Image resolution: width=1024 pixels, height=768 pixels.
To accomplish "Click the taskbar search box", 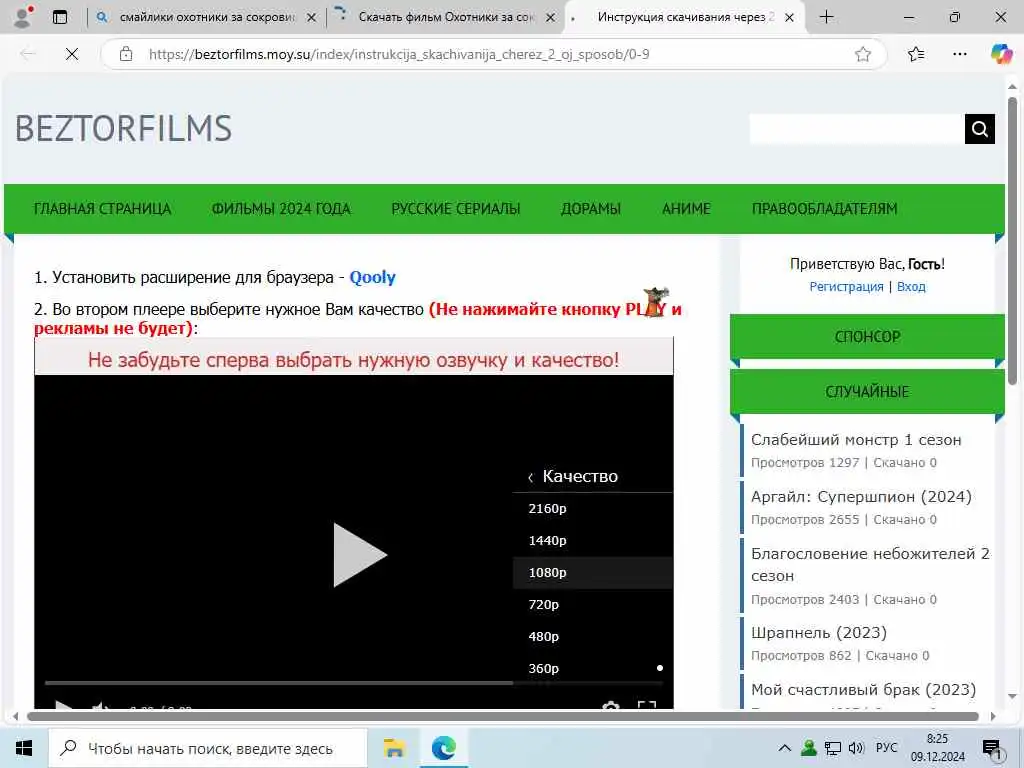I will coord(208,748).
